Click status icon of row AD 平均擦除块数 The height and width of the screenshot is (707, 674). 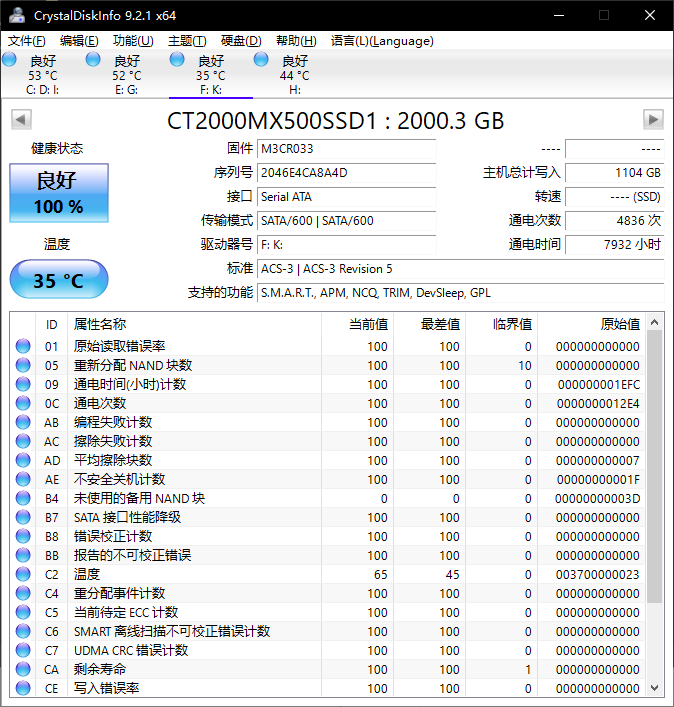tap(23, 460)
